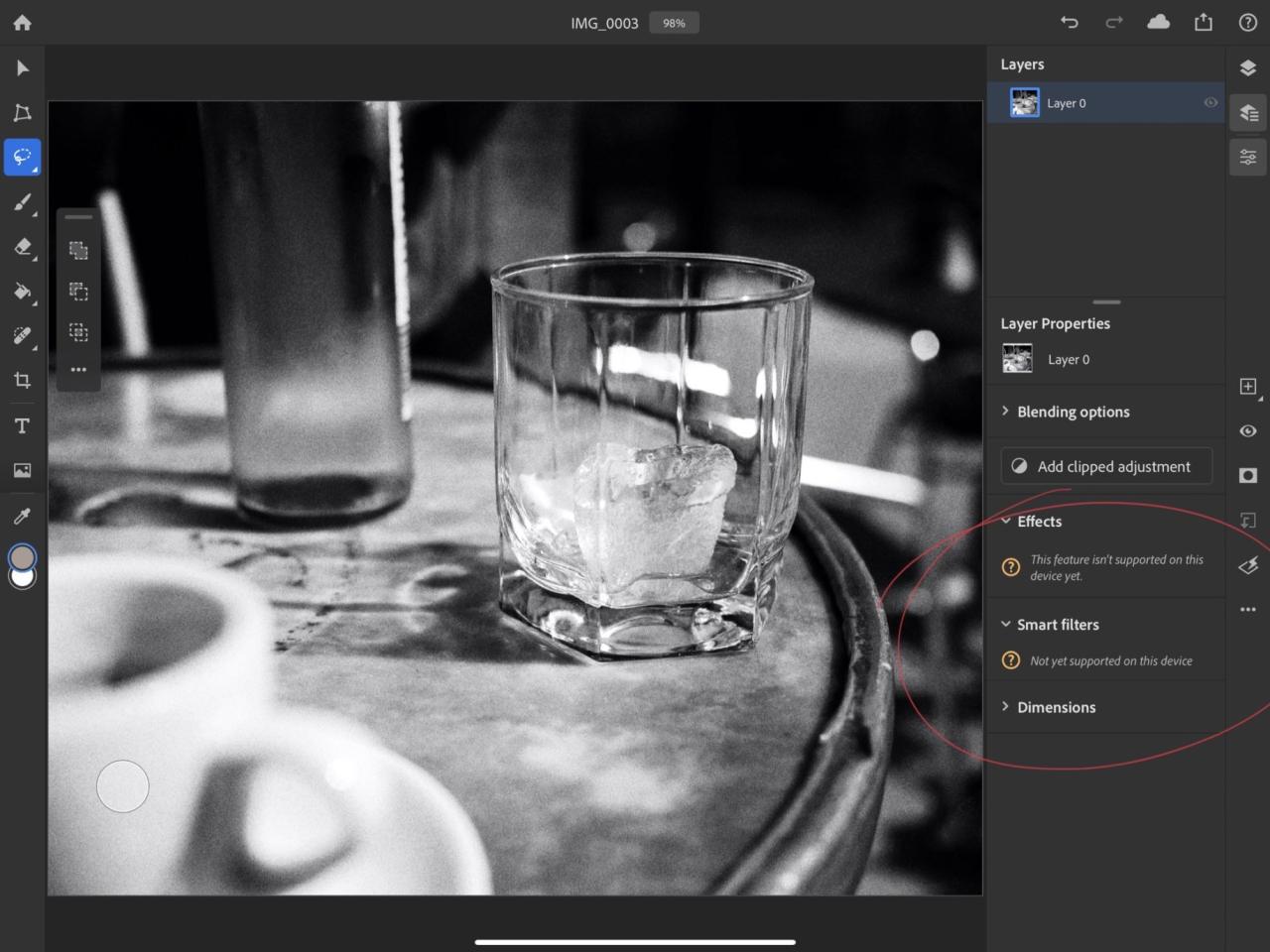1270x952 pixels.
Task: Choose add to selection mode
Action: click(x=78, y=251)
